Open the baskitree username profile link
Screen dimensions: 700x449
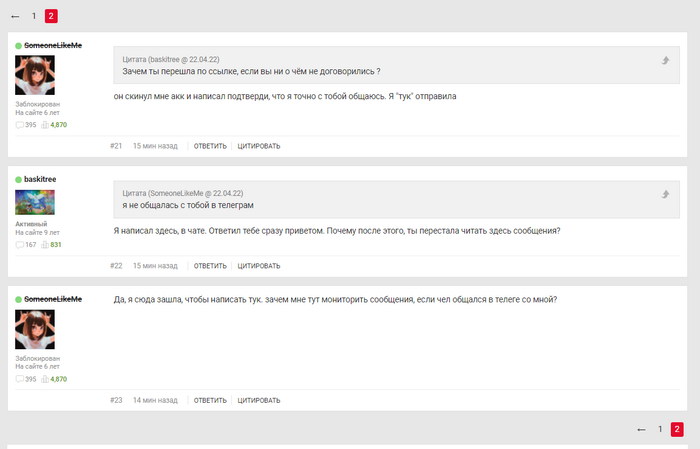(40, 180)
